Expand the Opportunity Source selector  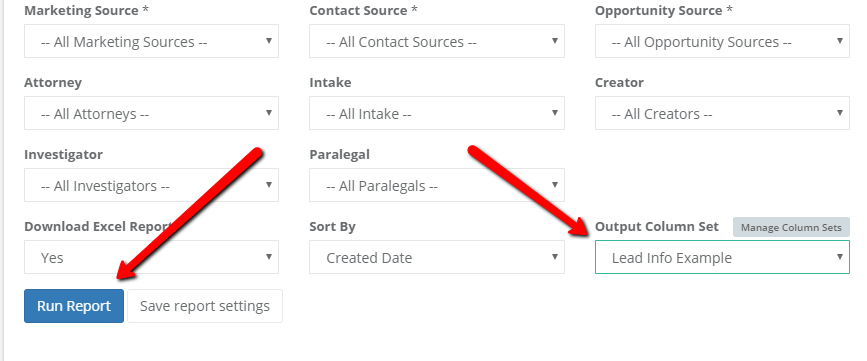722,41
